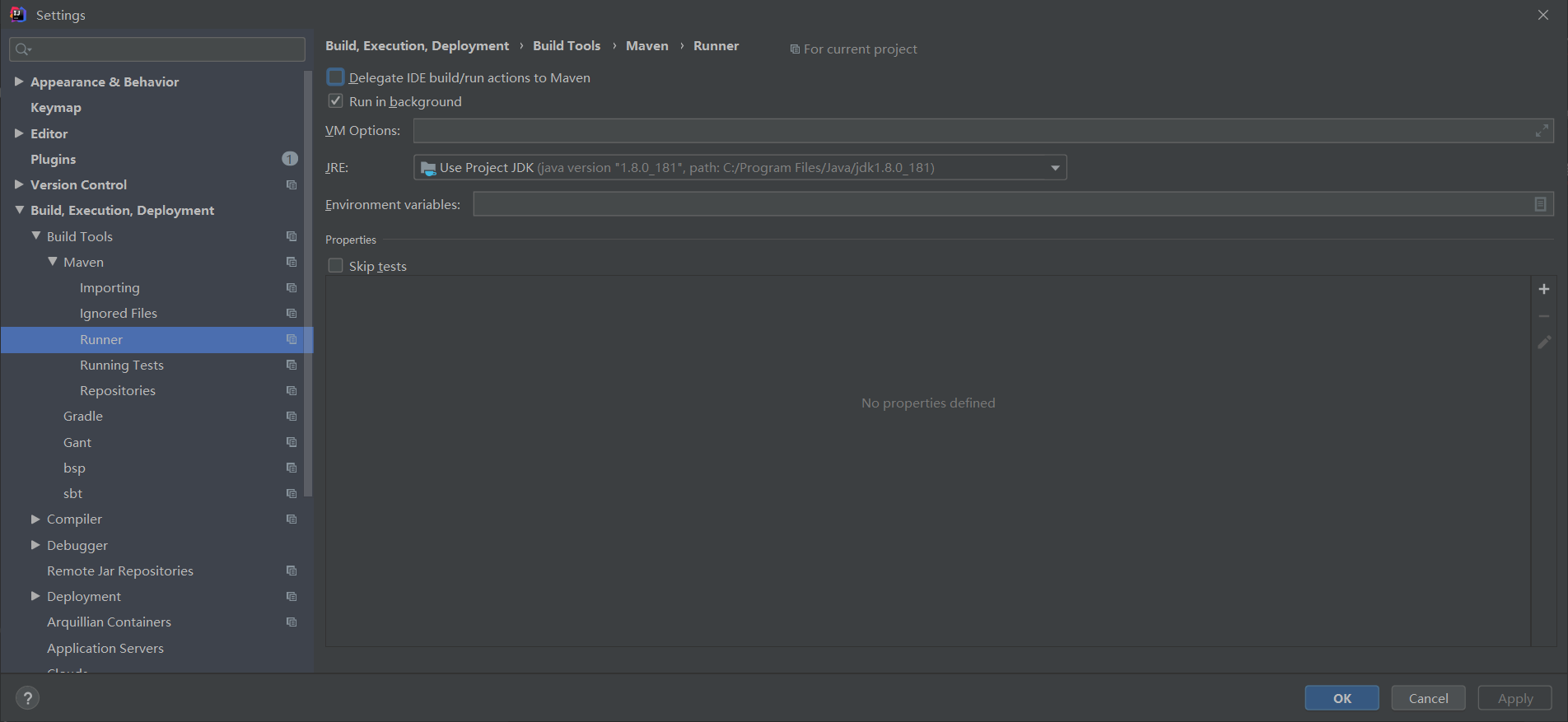This screenshot has height=722, width=1568.
Task: Click the help question mark button
Action: click(x=28, y=698)
